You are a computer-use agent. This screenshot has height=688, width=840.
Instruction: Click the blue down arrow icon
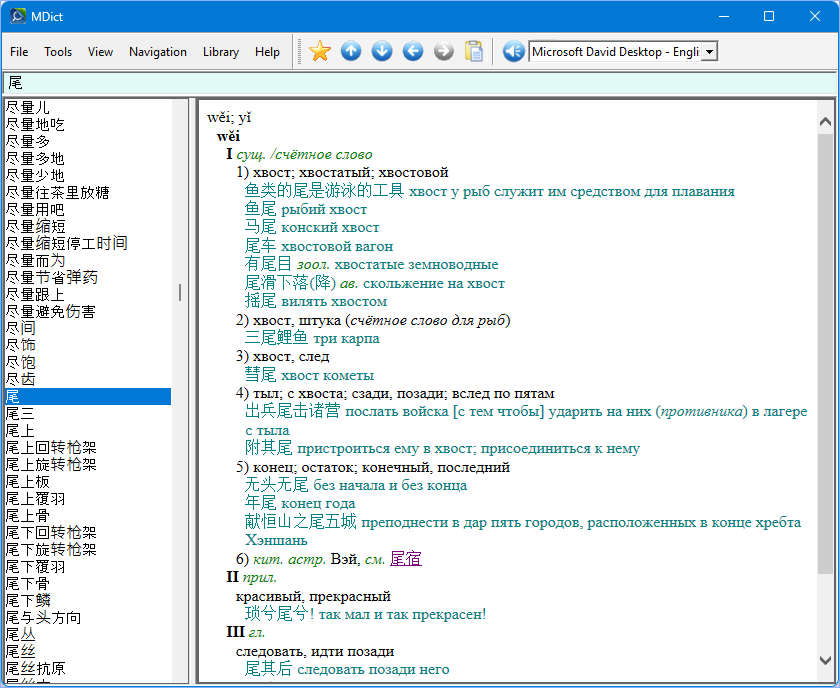tap(382, 51)
